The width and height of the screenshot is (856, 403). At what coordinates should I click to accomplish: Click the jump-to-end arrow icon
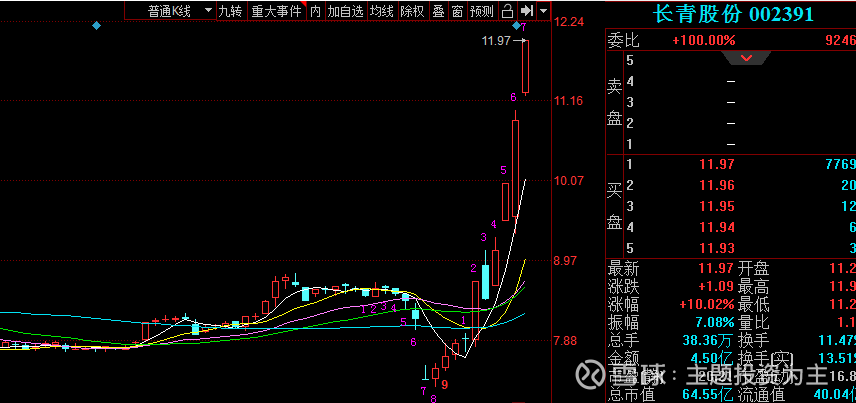526,10
